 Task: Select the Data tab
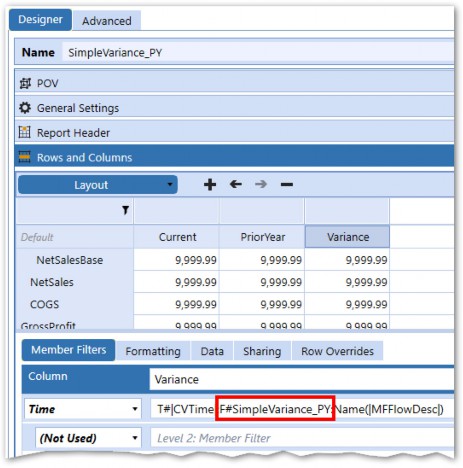coord(212,351)
